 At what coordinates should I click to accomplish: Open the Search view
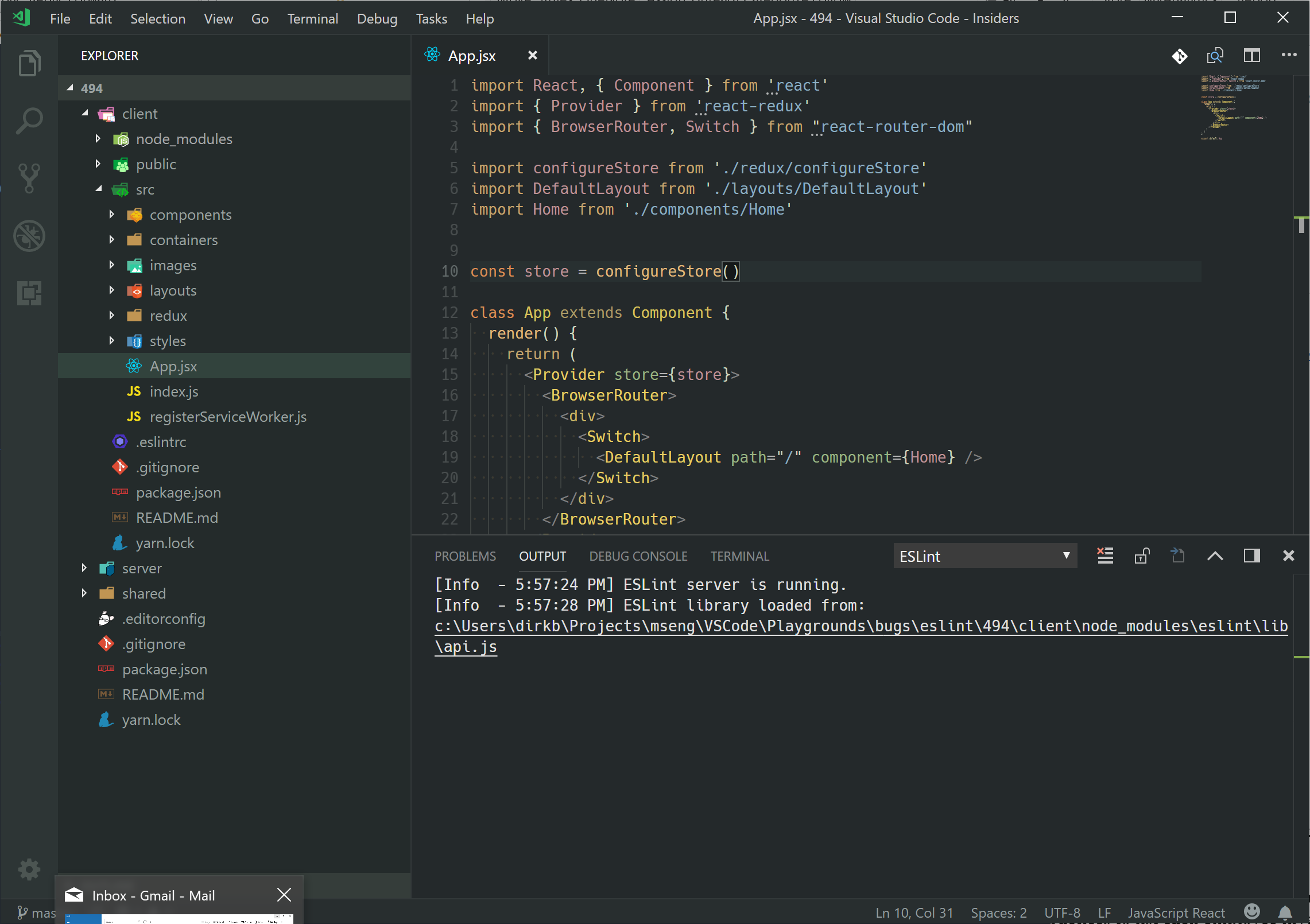click(x=29, y=121)
